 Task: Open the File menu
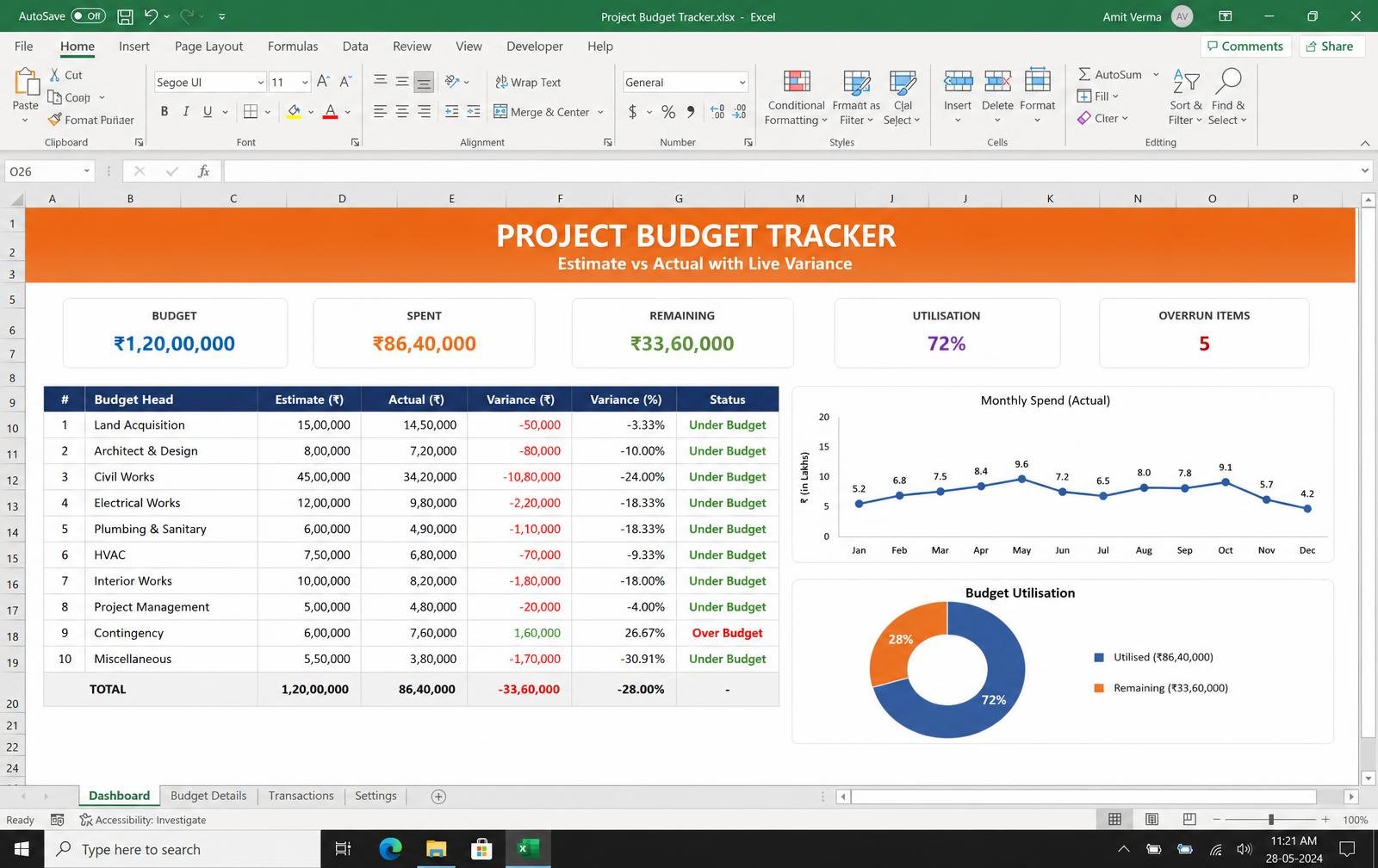[x=24, y=46]
